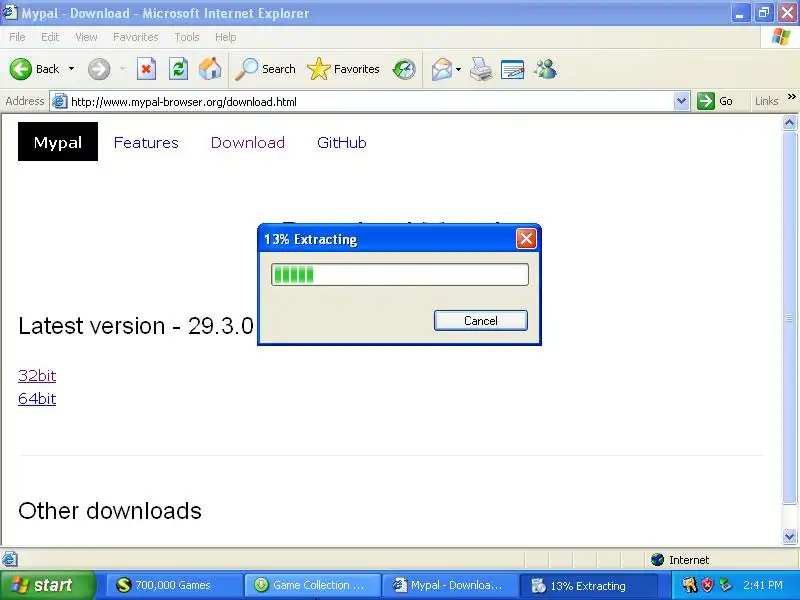Open the Favorites menu
Image resolution: width=800 pixels, height=600 pixels.
[136, 37]
